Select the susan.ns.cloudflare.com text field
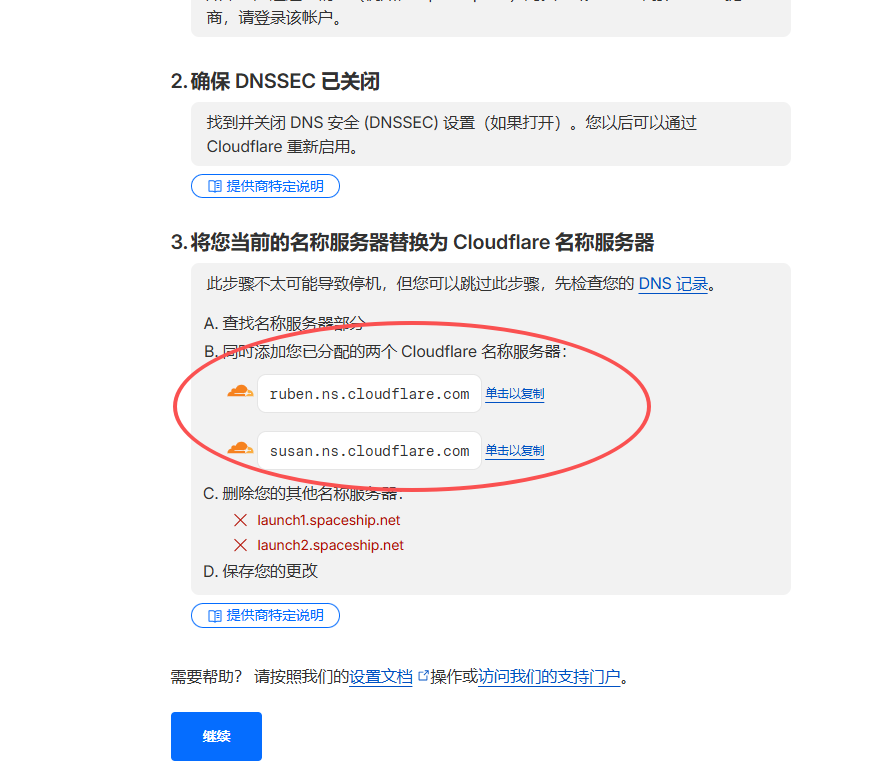This screenshot has width=870, height=764. tap(370, 451)
